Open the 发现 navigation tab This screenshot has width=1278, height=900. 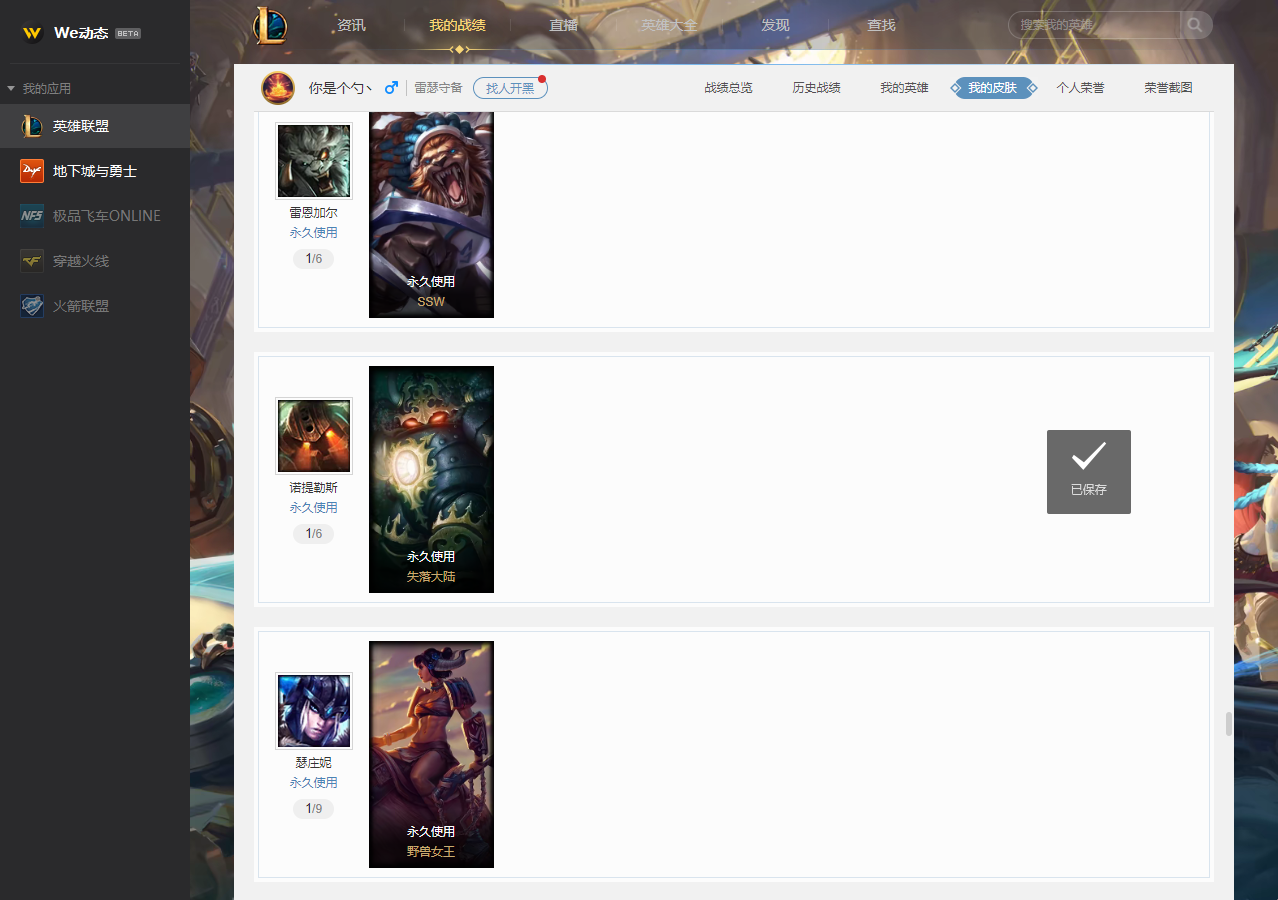775,25
